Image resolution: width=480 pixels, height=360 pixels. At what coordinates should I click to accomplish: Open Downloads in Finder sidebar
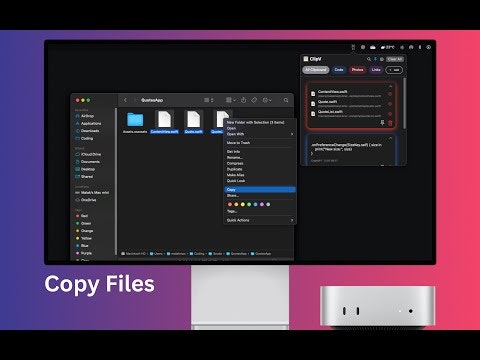pyautogui.click(x=87, y=131)
